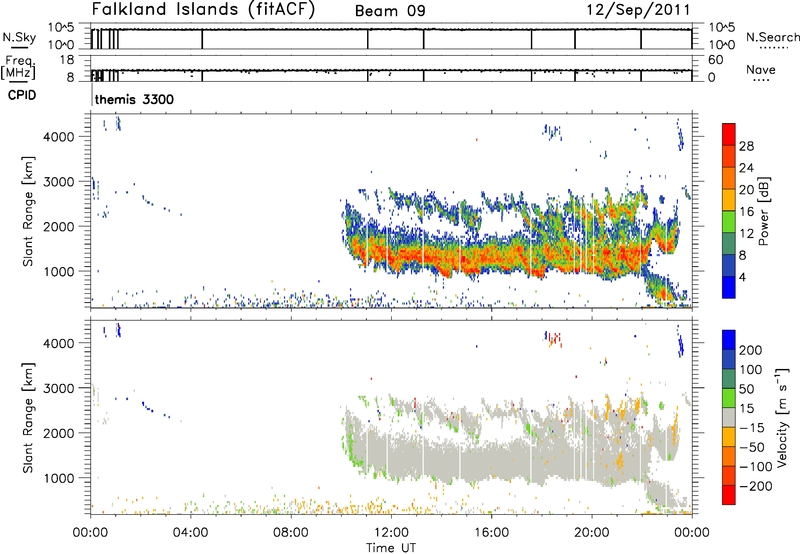Screen dimensions: 800x554
Task: Click the '08:00' time axis tick label
Action: pyautogui.click(x=291, y=532)
